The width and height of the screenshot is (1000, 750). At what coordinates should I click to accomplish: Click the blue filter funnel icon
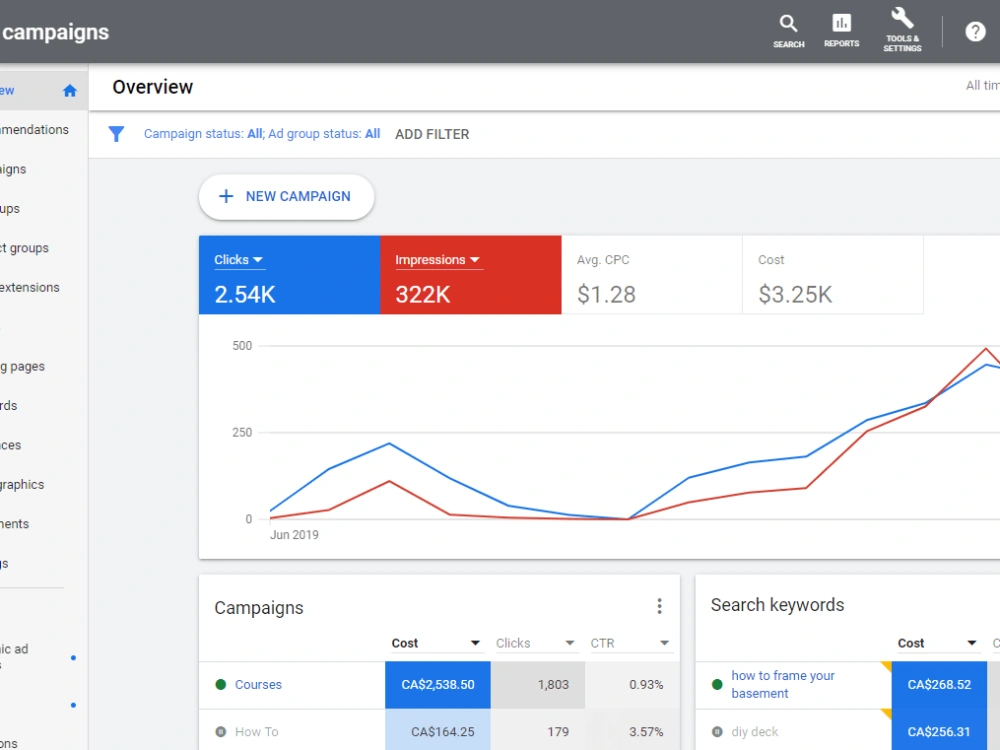click(116, 134)
